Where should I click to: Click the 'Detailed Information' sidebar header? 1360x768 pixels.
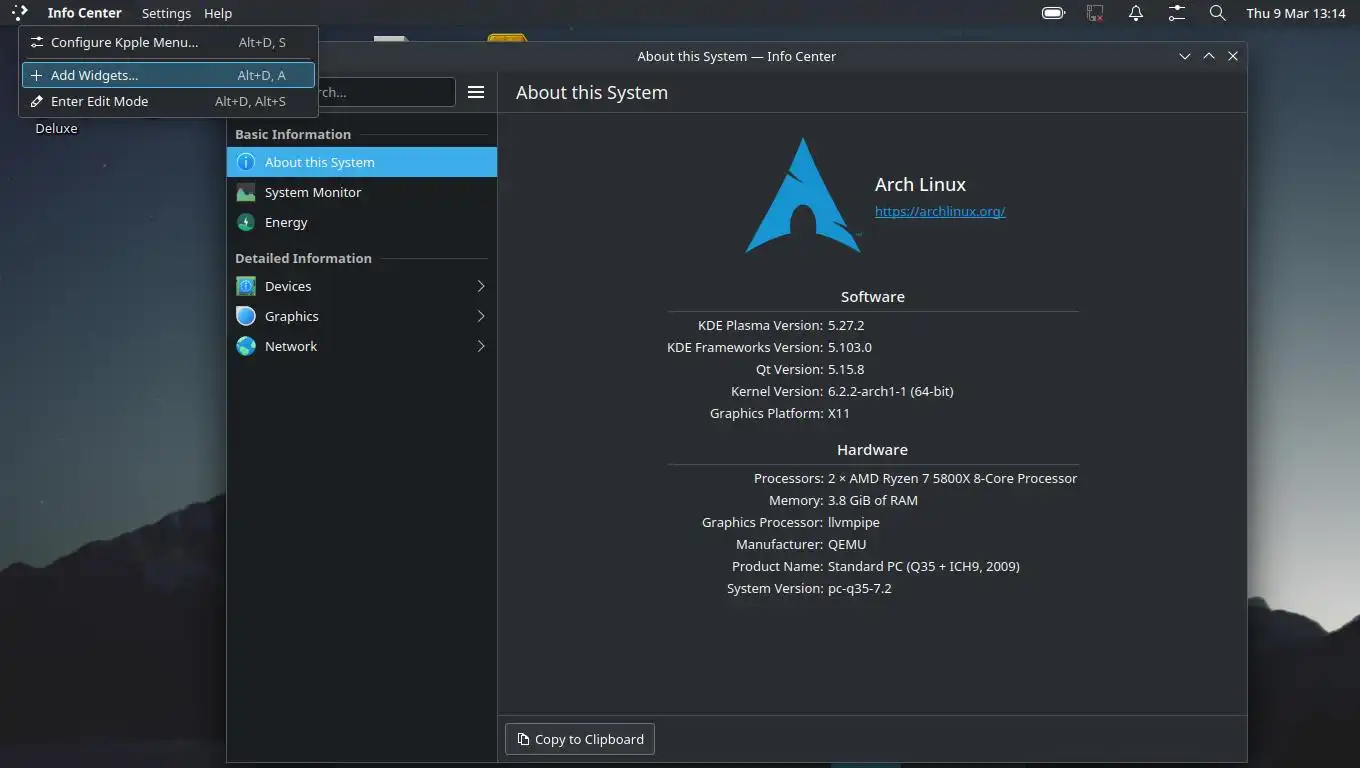click(303, 258)
